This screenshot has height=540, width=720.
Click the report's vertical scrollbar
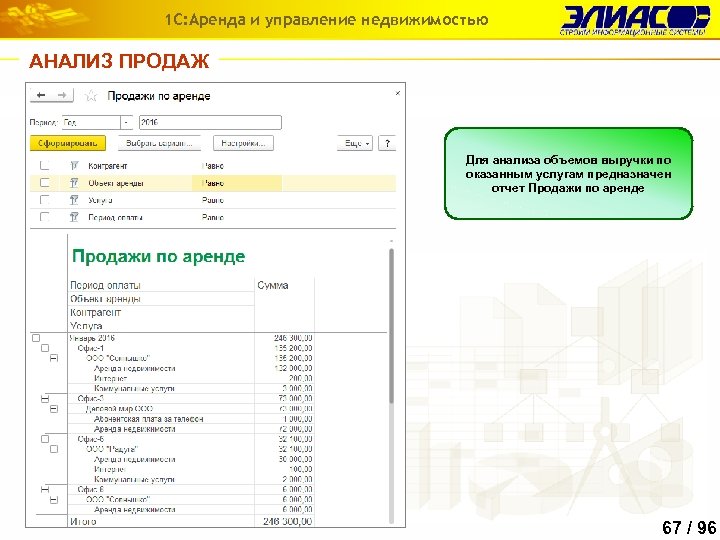pyautogui.click(x=391, y=326)
